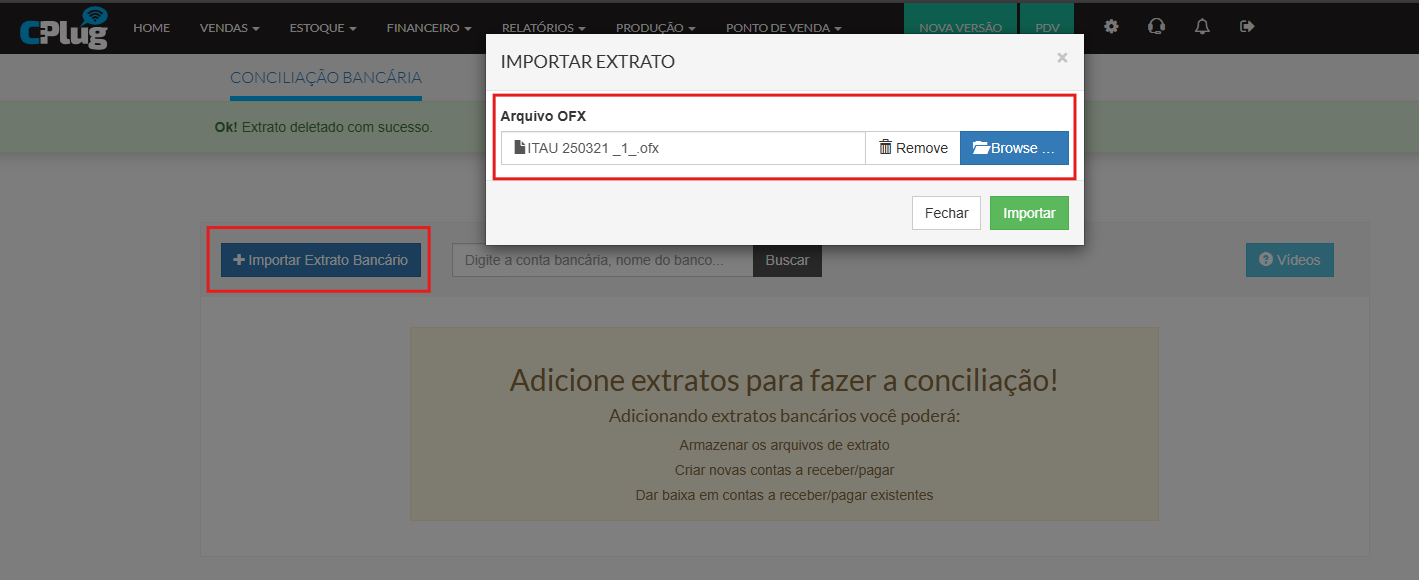1419x580 pixels.
Task: Click the logout arrow icon
Action: (1247, 27)
